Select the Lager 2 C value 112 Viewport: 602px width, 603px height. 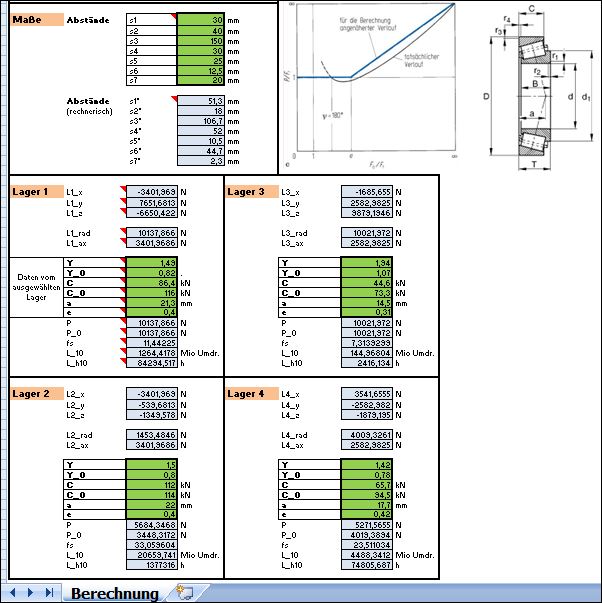pyautogui.click(x=153, y=486)
